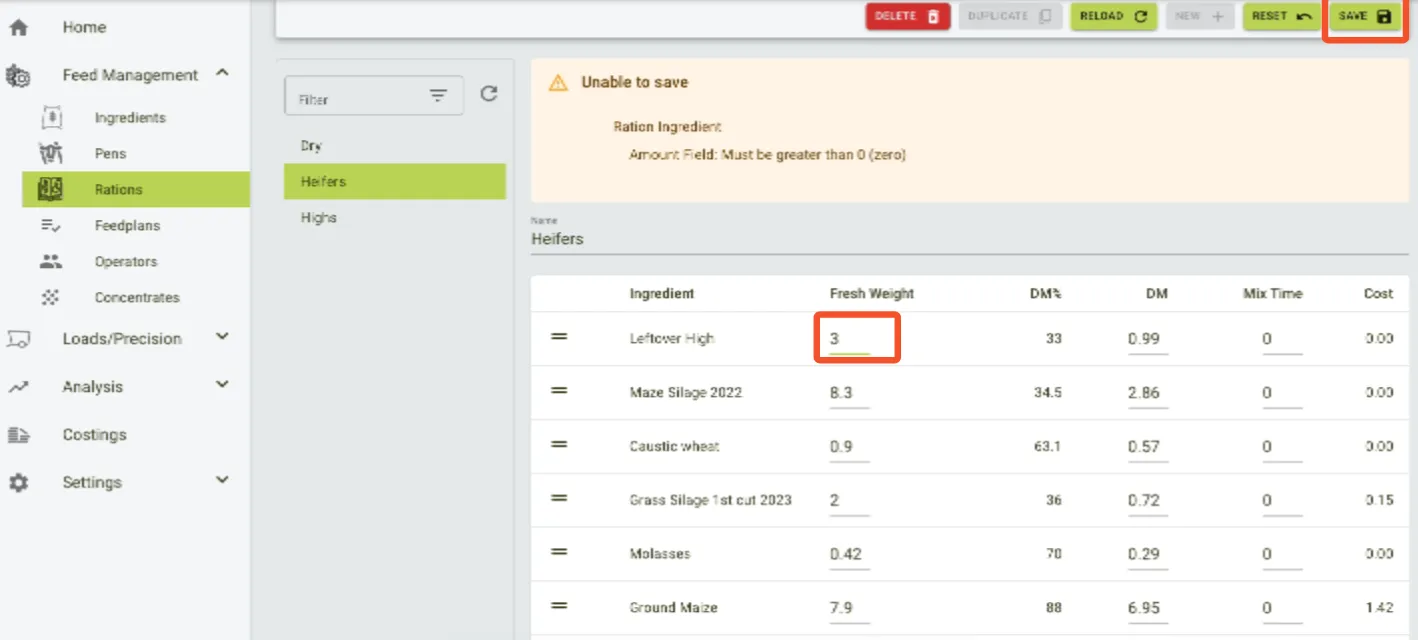Image resolution: width=1418 pixels, height=640 pixels.
Task: Refresh the ration list with circular arrow
Action: click(x=488, y=94)
